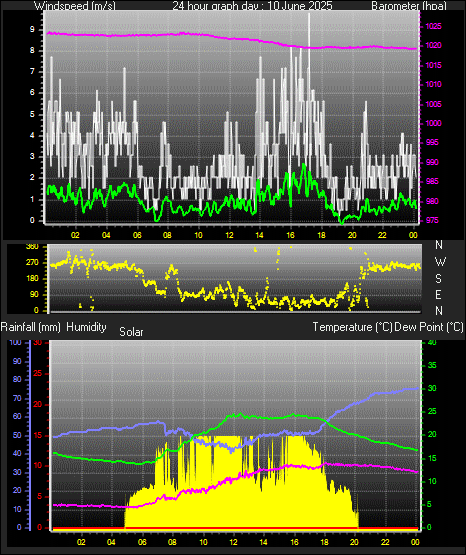Click the 8 tick on windspeed axis
This screenshot has width=466, height=555.
32,51
